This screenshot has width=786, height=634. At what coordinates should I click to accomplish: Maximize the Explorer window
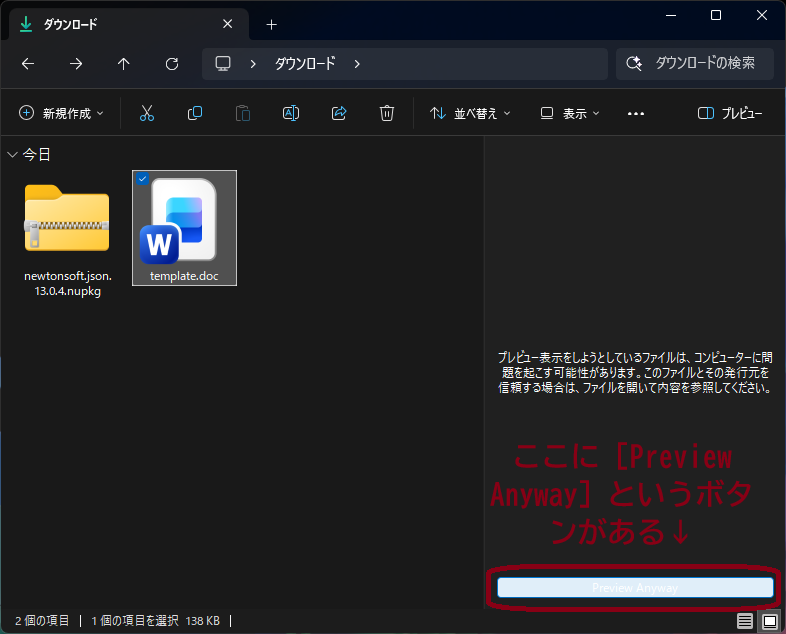716,16
